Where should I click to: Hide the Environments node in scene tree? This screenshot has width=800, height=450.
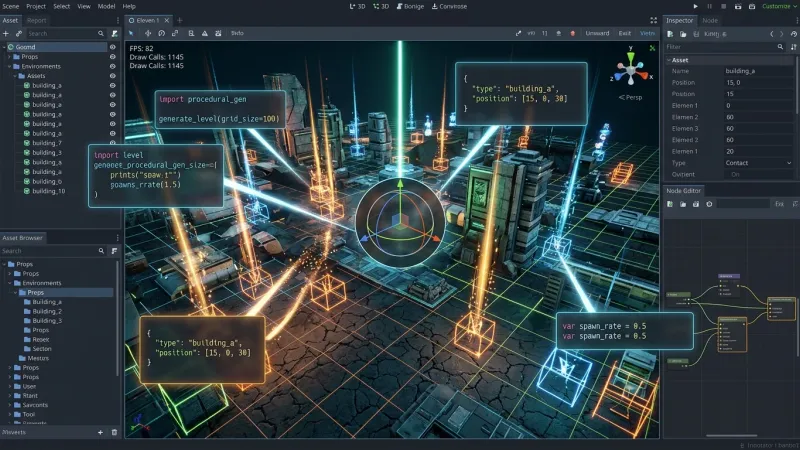tap(112, 66)
